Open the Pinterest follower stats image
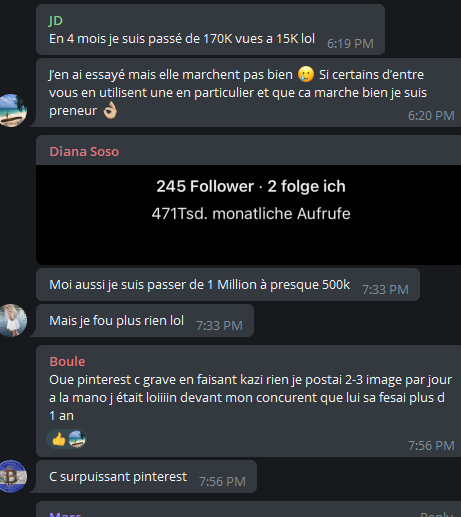The height and width of the screenshot is (517, 461). [248, 215]
